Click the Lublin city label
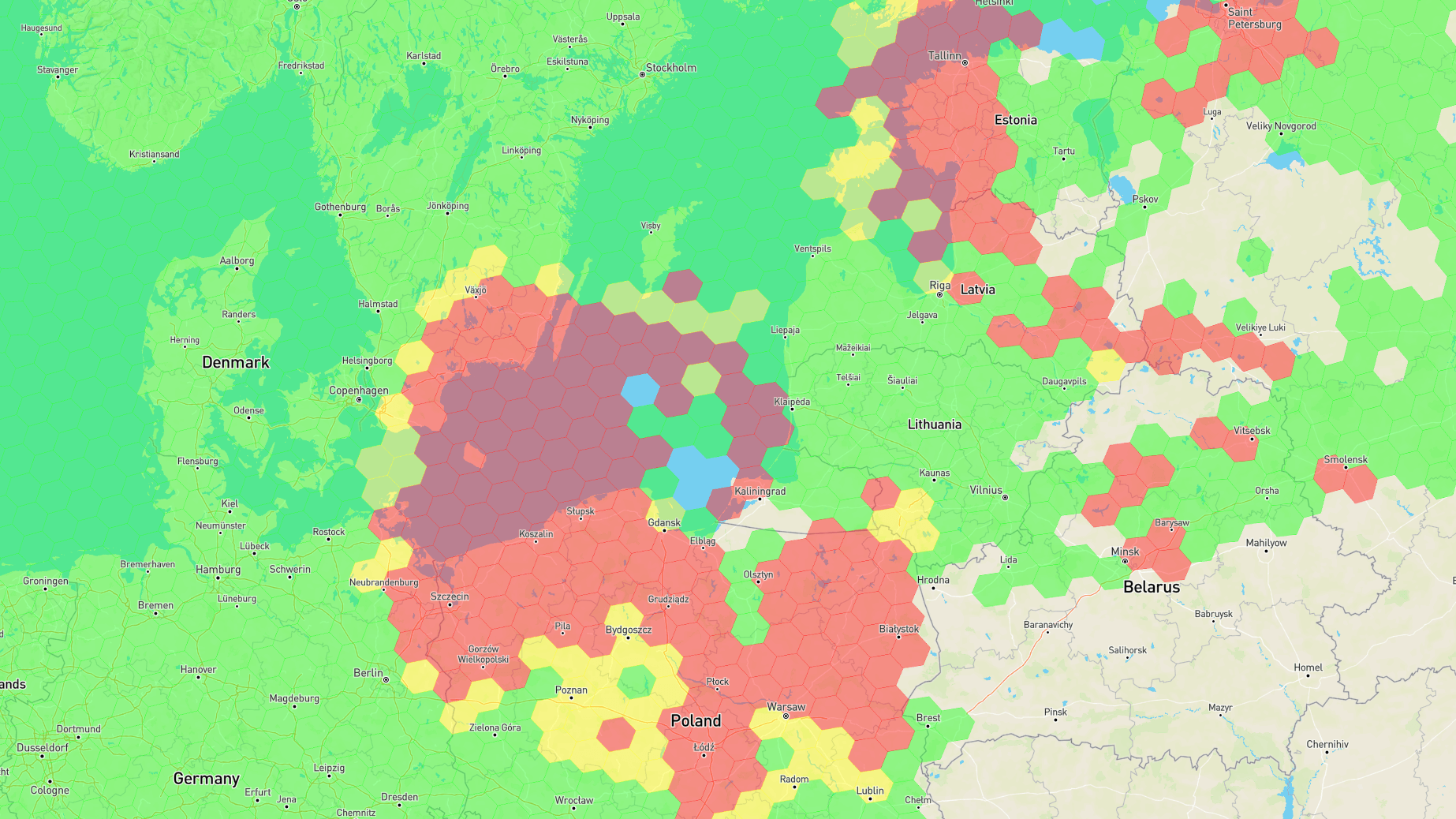Image resolution: width=1456 pixels, height=819 pixels. click(870, 791)
